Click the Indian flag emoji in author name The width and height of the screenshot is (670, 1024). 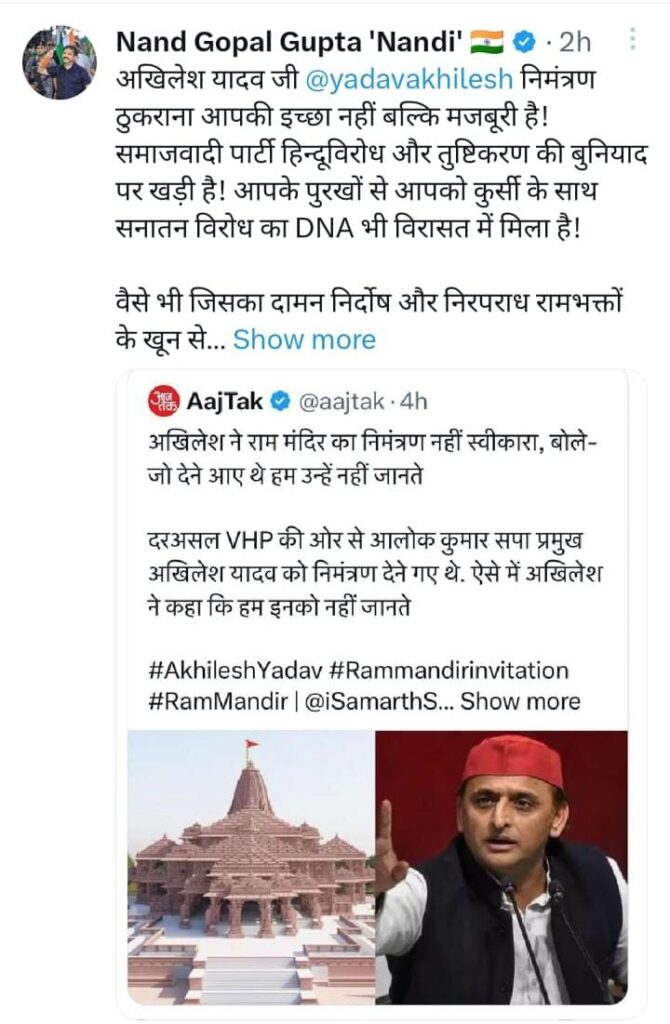click(487, 42)
